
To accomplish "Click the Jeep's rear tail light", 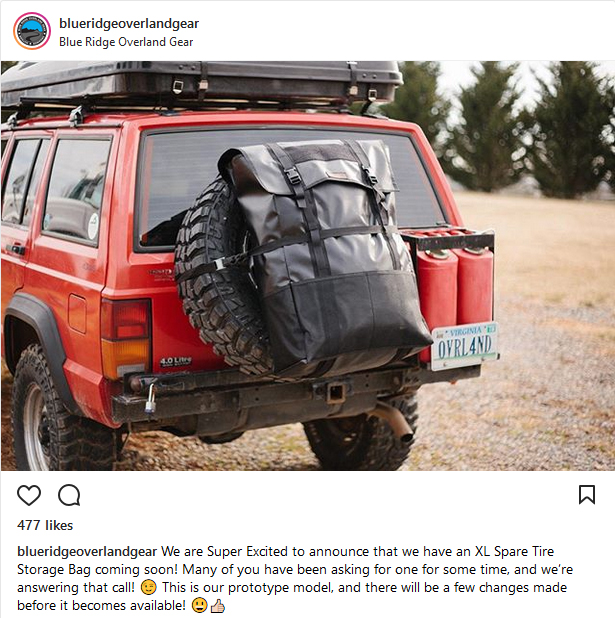I will point(126,338).
